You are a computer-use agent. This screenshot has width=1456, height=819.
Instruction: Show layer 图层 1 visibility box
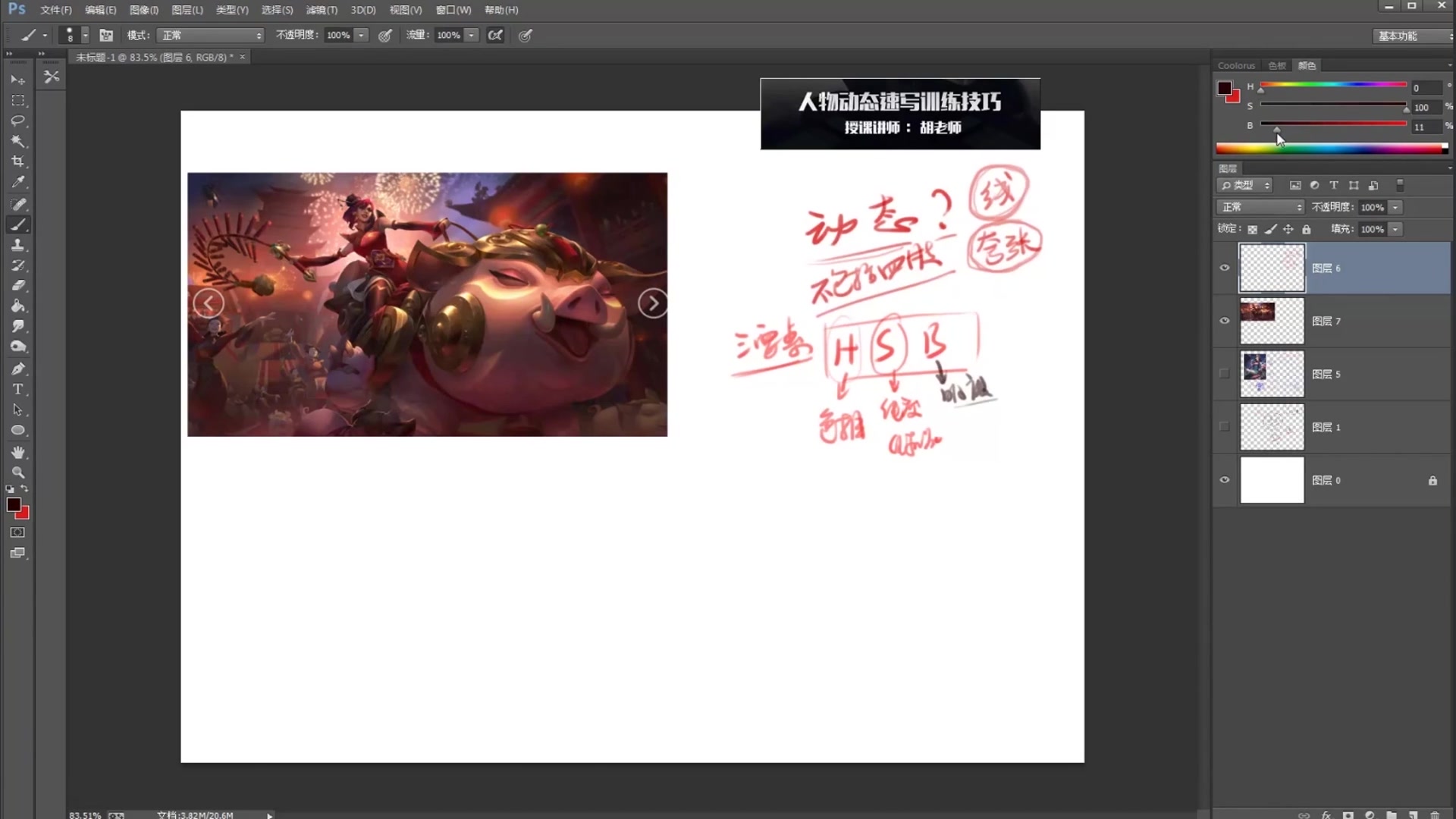click(x=1224, y=426)
